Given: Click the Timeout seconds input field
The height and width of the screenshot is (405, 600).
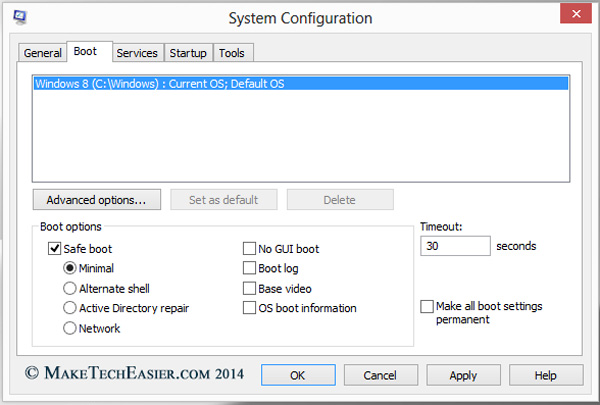Looking at the screenshot, I should tap(455, 246).
